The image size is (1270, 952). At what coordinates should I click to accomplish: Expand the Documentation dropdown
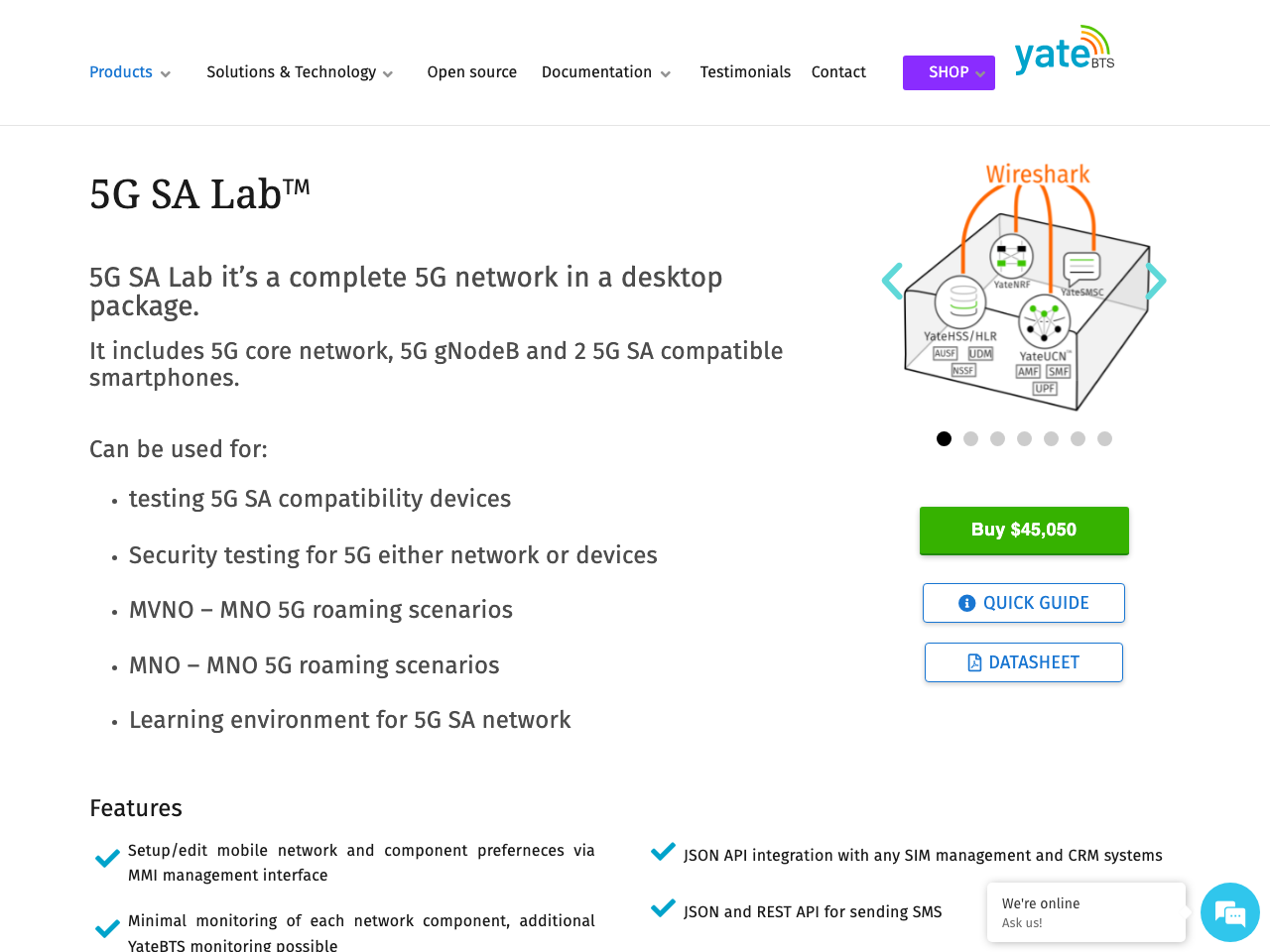[605, 71]
